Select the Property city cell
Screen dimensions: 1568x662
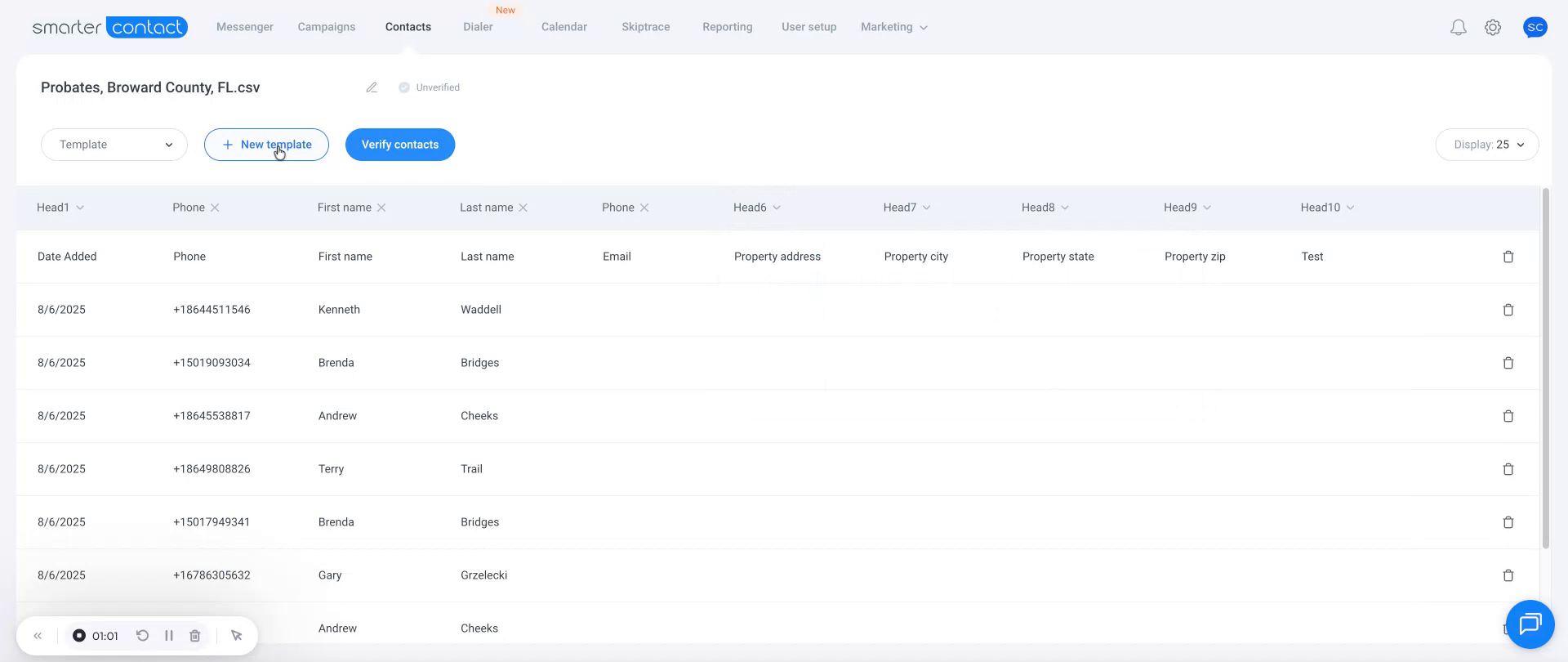pyautogui.click(x=916, y=257)
